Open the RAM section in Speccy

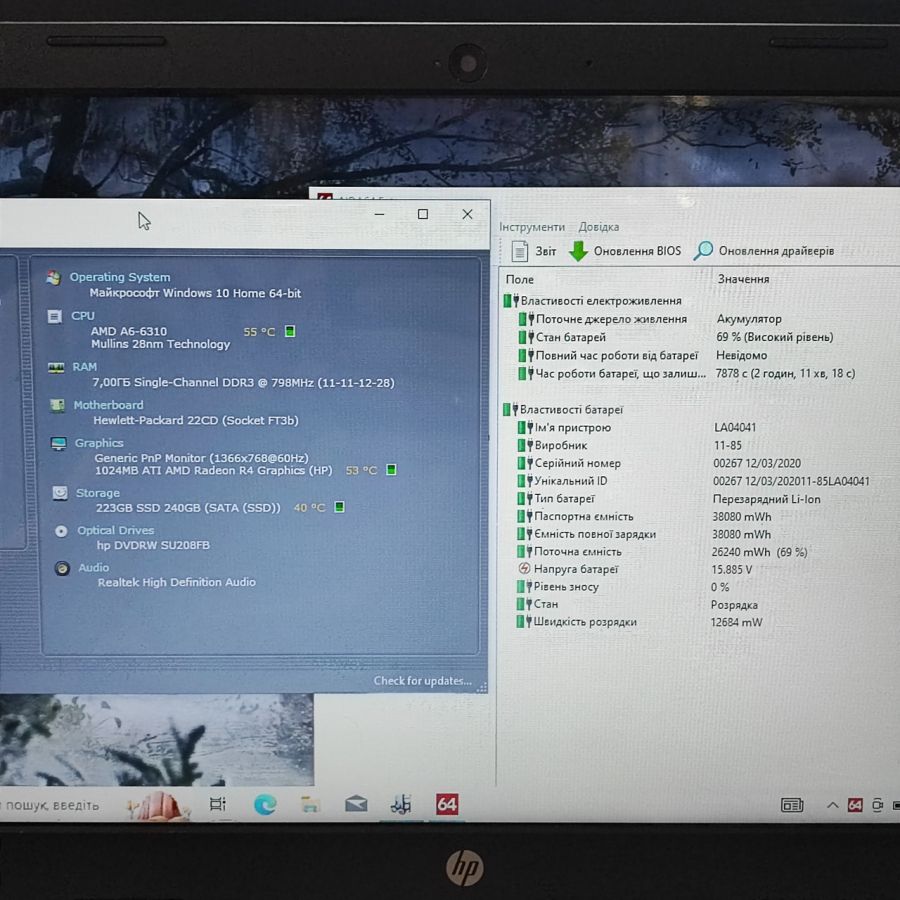pyautogui.click(x=84, y=367)
